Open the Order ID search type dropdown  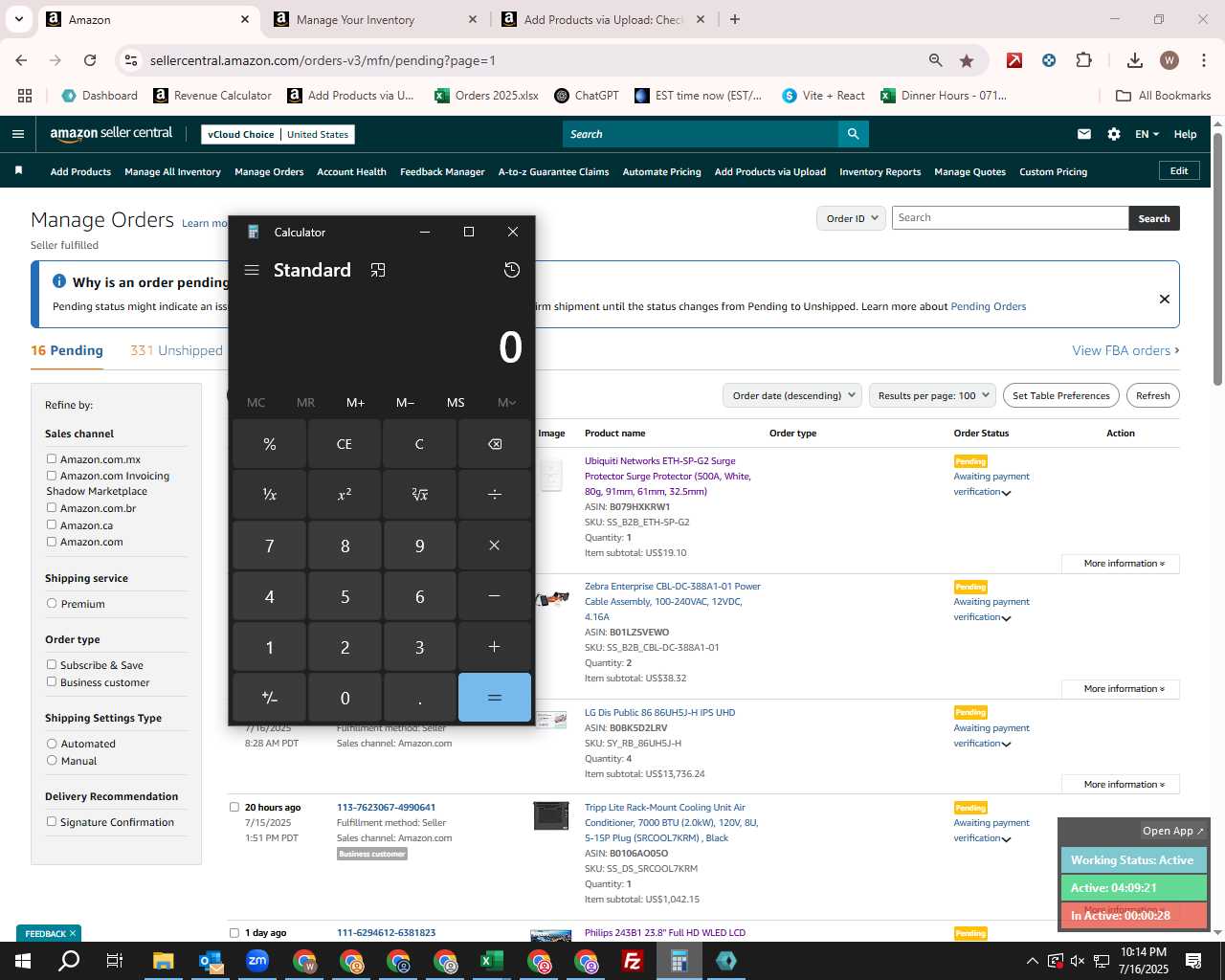coord(851,218)
